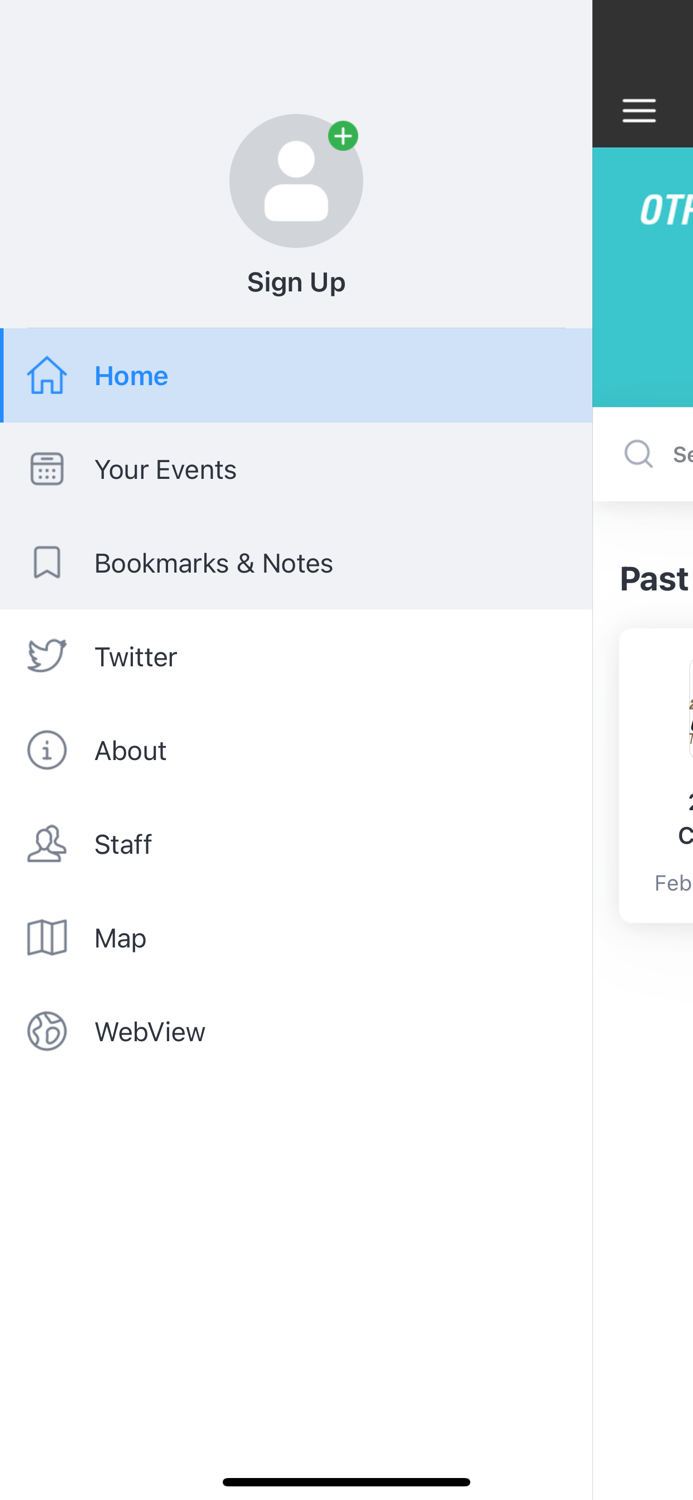Click the calendar icon beside Your Events
Image resolution: width=693 pixels, height=1500 pixels.
tap(47, 469)
